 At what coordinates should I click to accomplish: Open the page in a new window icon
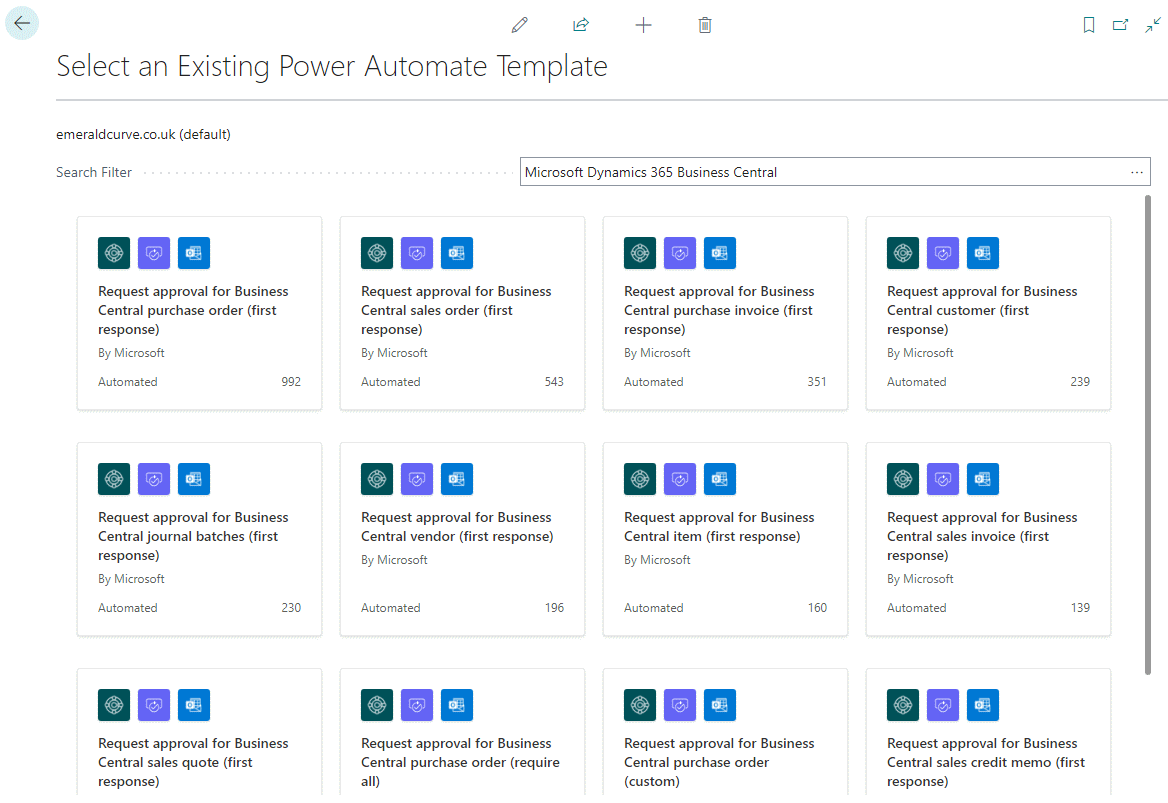pos(1121,24)
